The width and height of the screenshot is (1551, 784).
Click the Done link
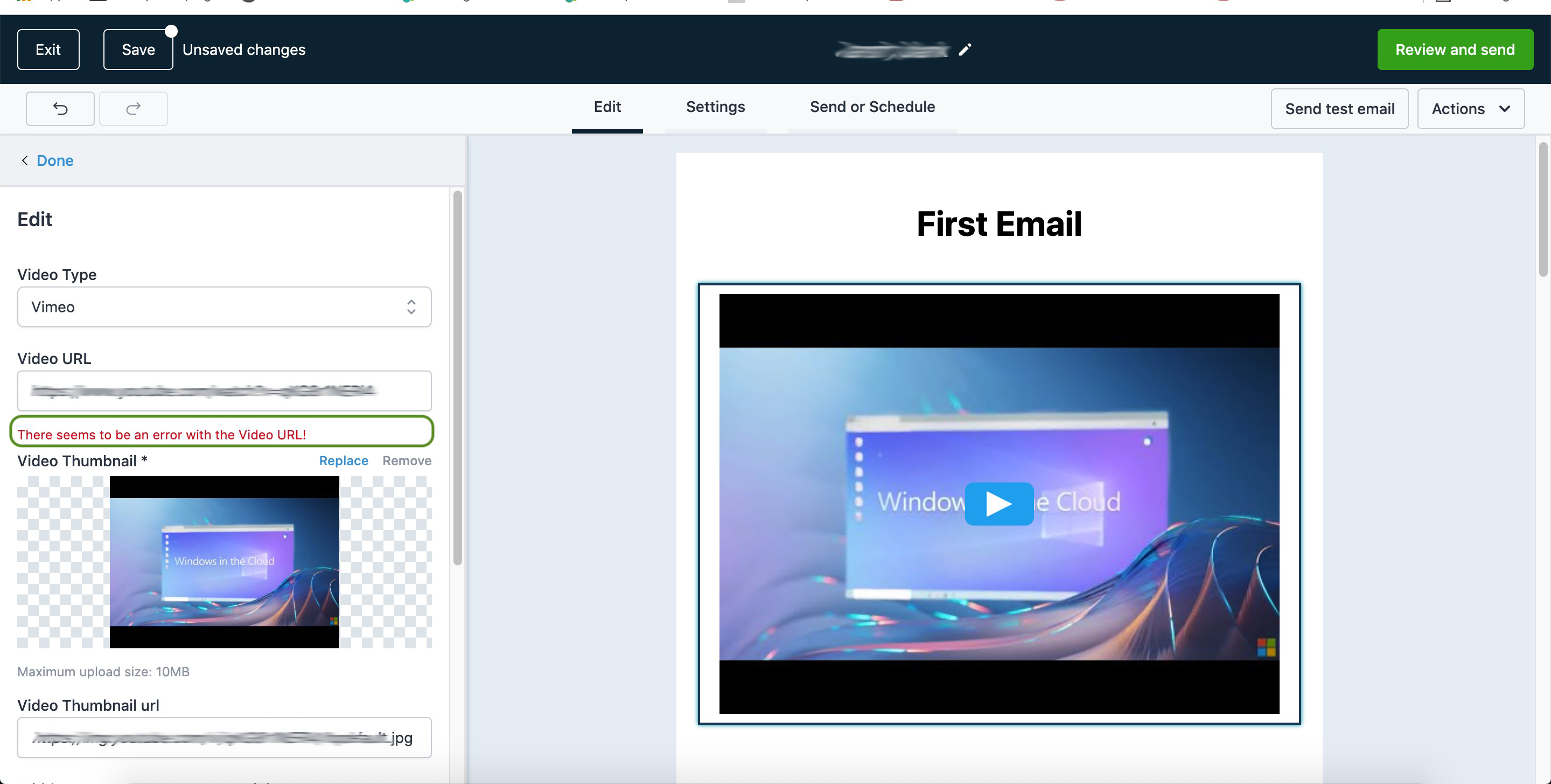55,160
